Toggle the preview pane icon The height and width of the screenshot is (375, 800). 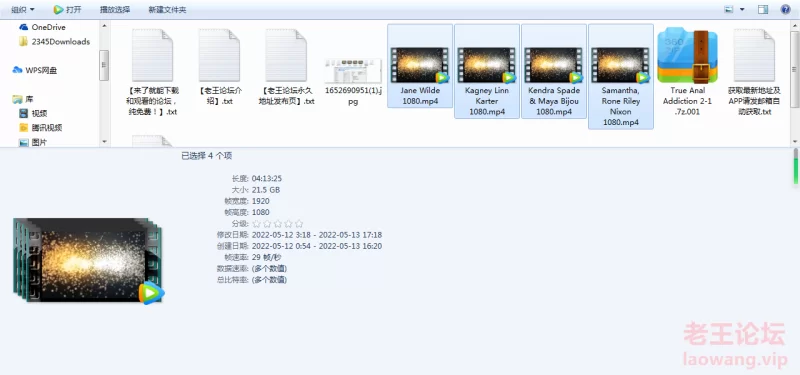(763, 9)
